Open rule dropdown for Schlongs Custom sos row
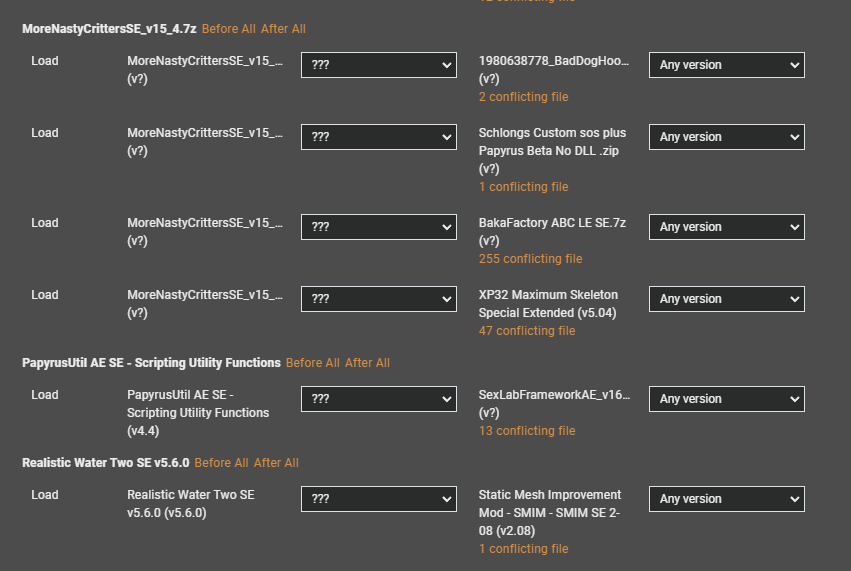This screenshot has height=571, width=851. click(x=379, y=137)
